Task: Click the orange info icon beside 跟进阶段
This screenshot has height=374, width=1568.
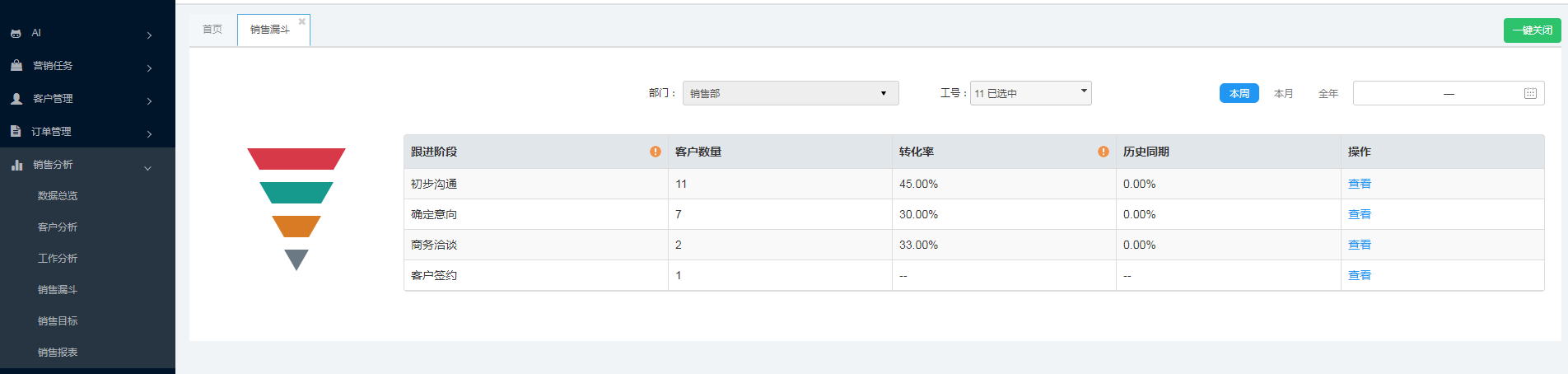Action: pos(656,152)
